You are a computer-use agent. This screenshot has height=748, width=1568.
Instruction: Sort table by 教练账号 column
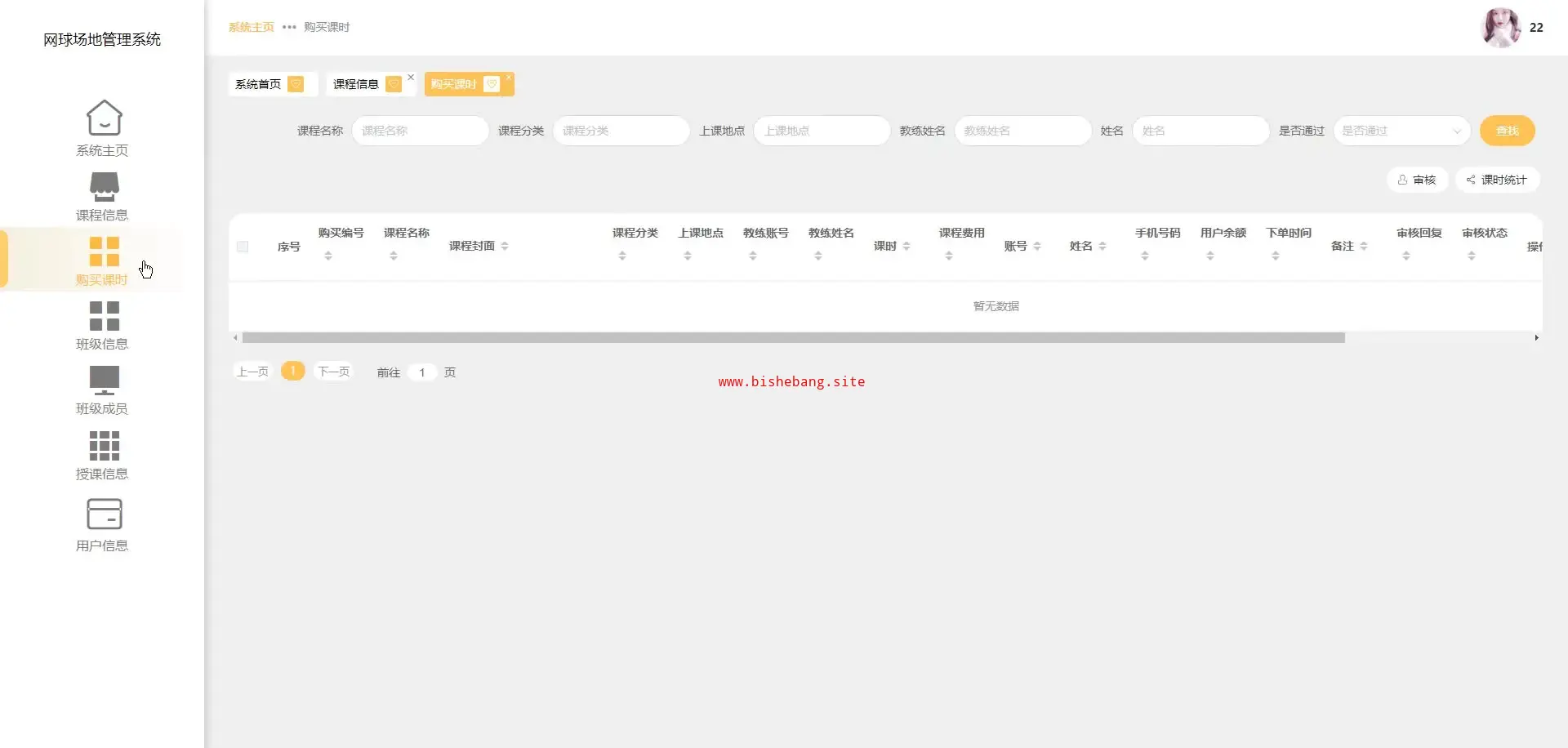coord(753,256)
